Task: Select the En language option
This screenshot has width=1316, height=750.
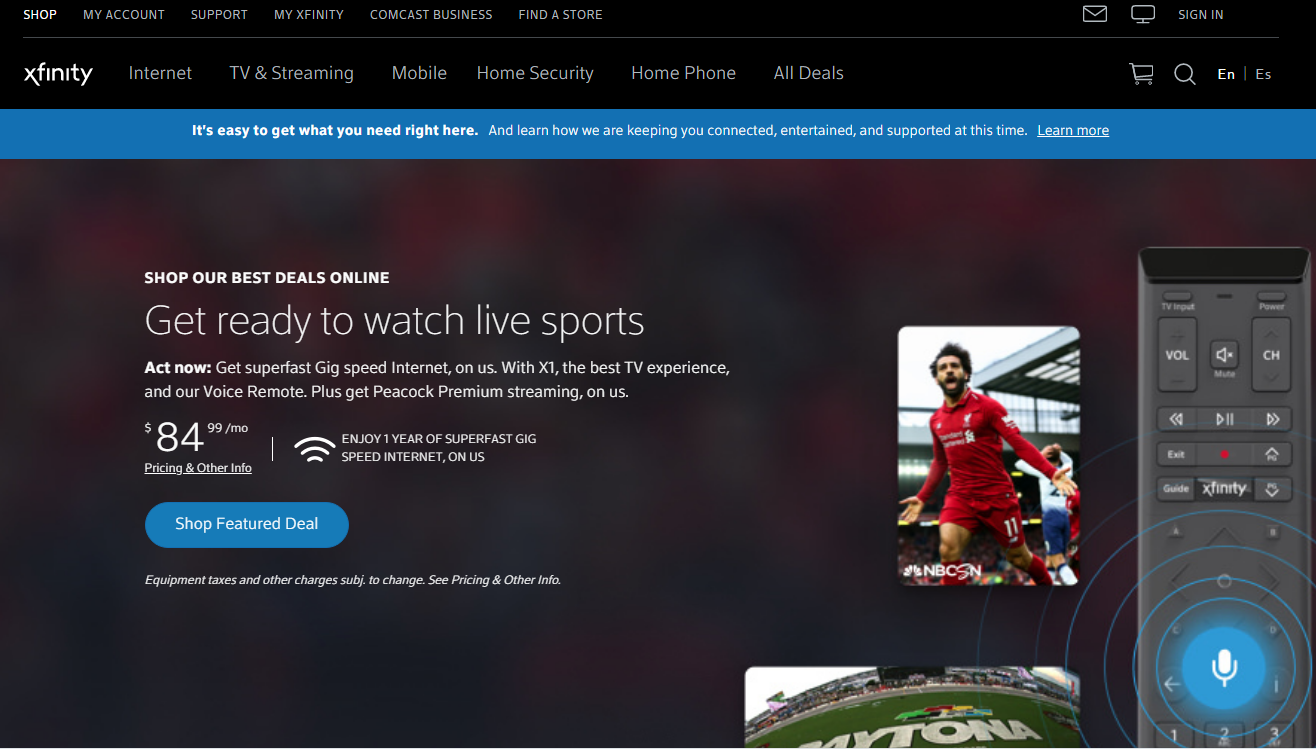Action: click(x=1226, y=74)
